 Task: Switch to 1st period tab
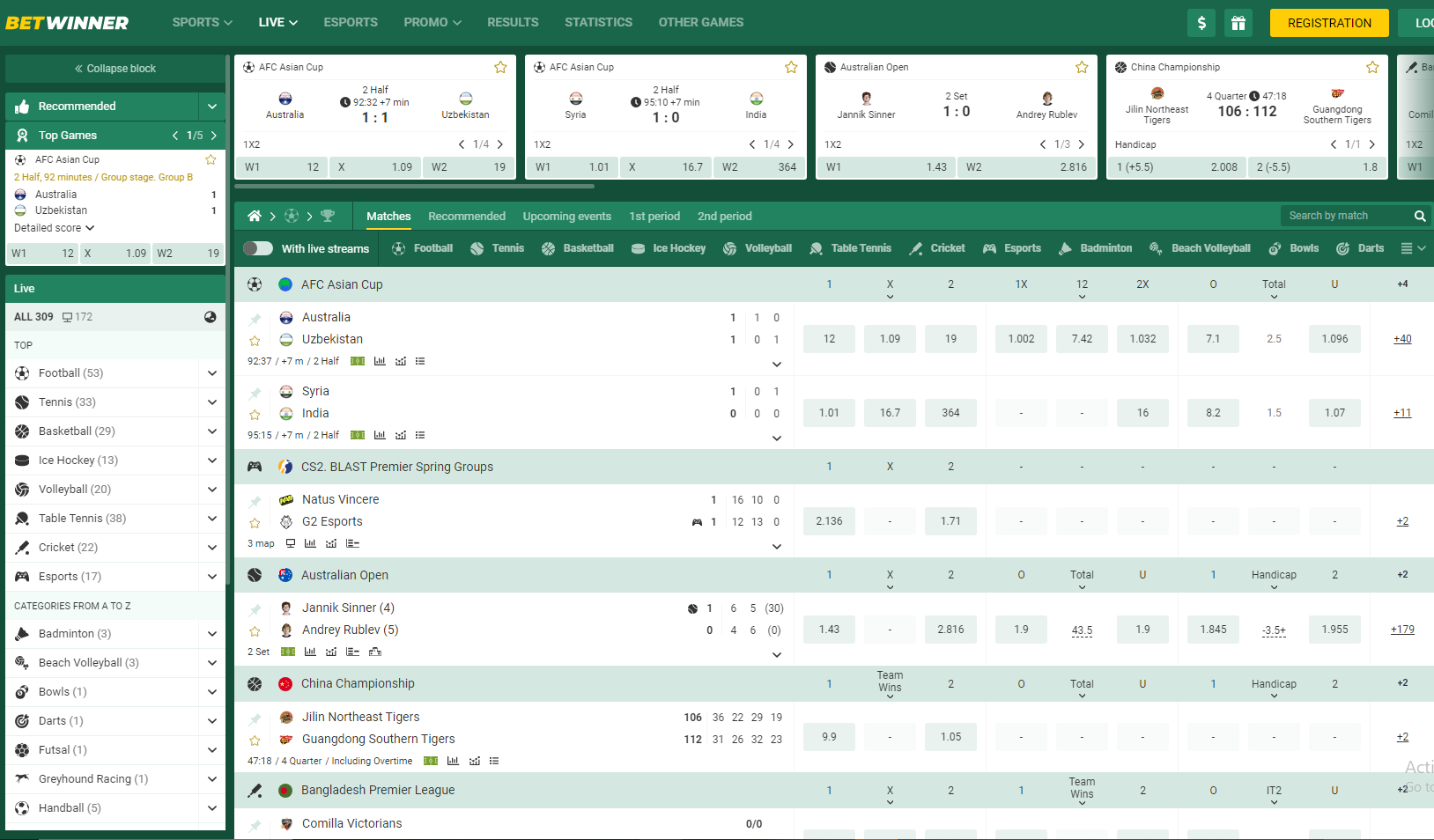pyautogui.click(x=654, y=216)
